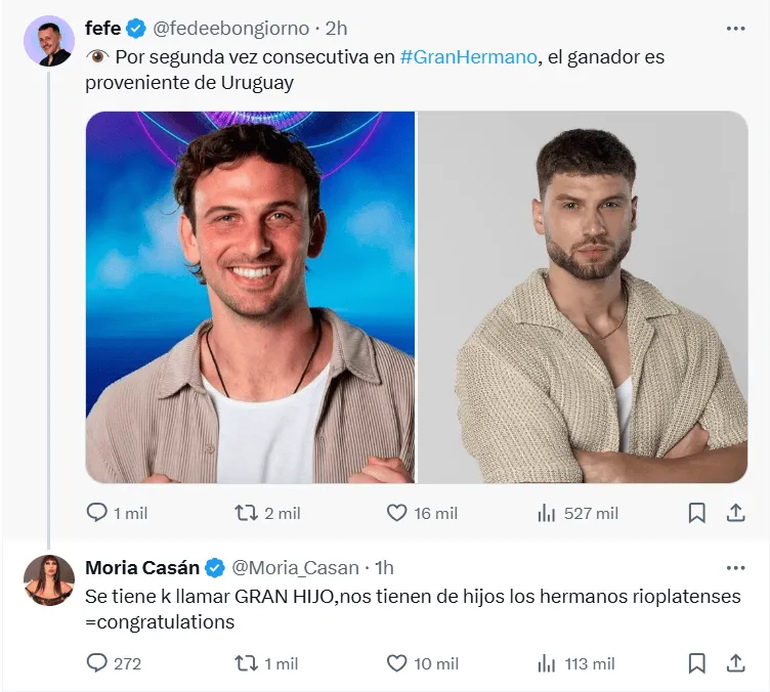The height and width of the screenshot is (692, 770).
Task: Open the #GranHermano hashtag
Action: point(467,57)
